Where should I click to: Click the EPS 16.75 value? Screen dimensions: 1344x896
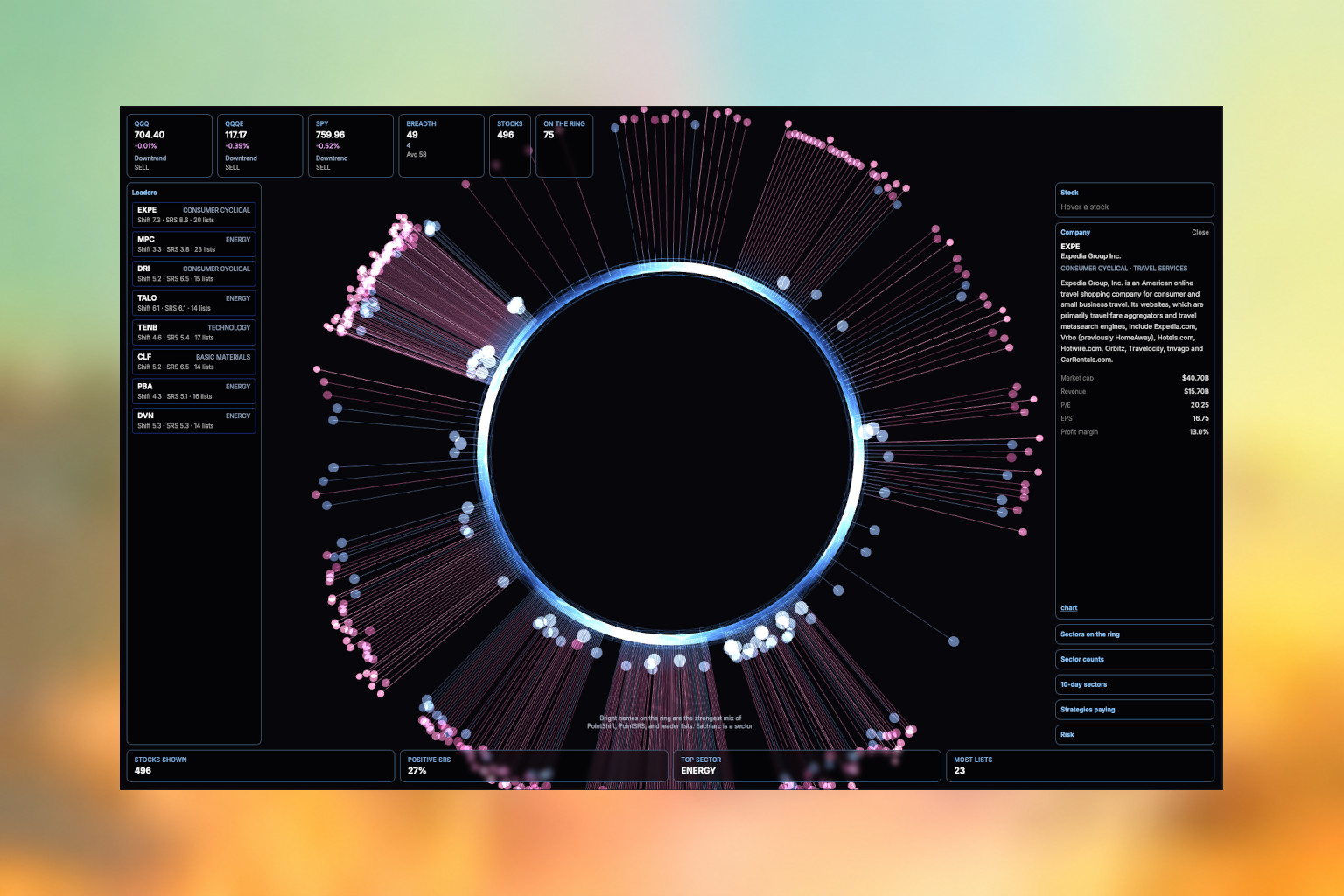coord(1200,418)
